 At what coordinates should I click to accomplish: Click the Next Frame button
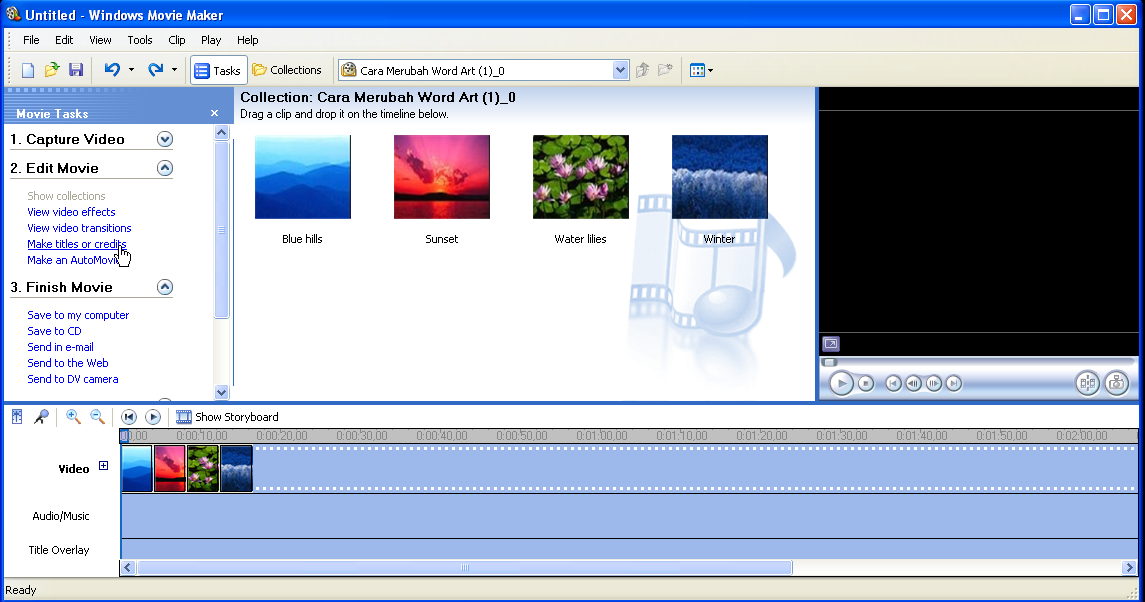(x=934, y=384)
